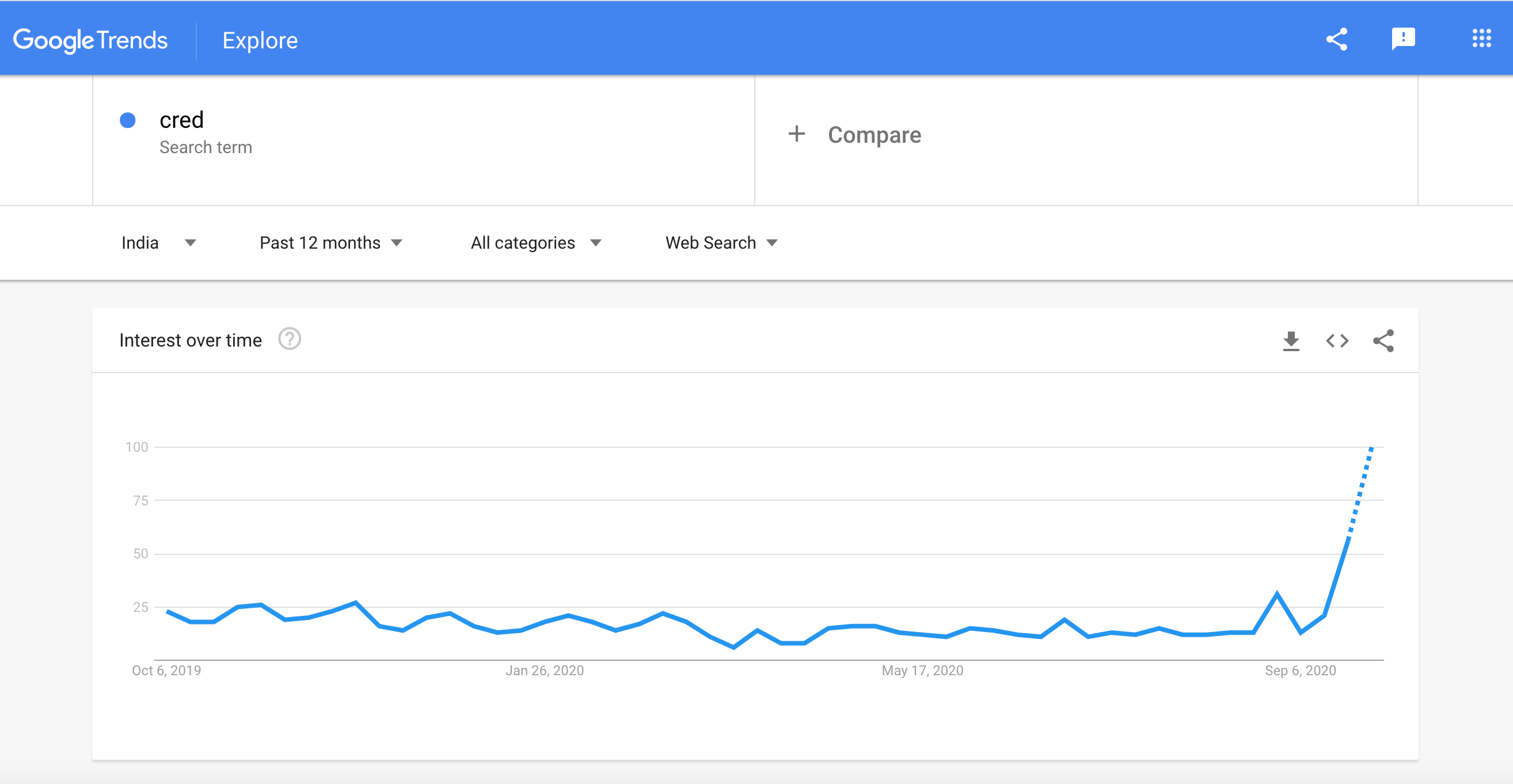
Task: Share the interest over time chart
Action: pos(1383,341)
